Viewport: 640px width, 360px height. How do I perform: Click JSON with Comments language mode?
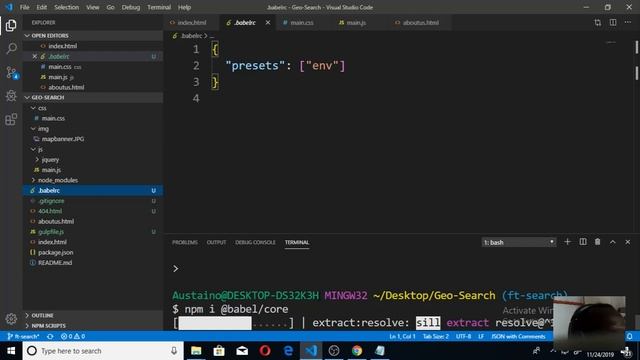(518, 336)
